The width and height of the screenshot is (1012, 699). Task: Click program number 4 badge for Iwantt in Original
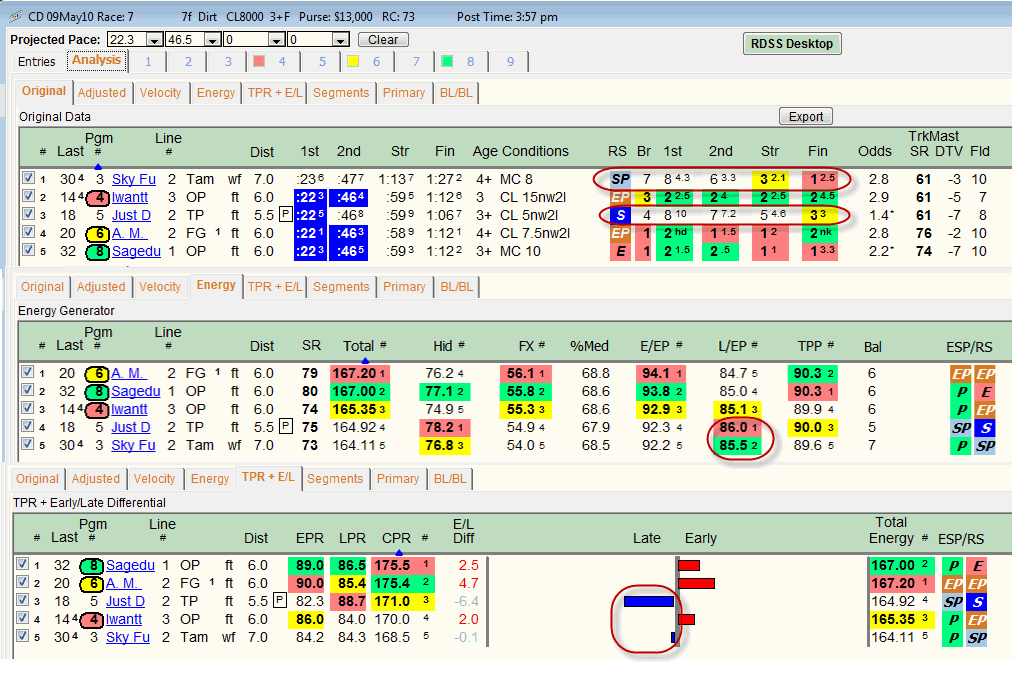[x=97, y=198]
